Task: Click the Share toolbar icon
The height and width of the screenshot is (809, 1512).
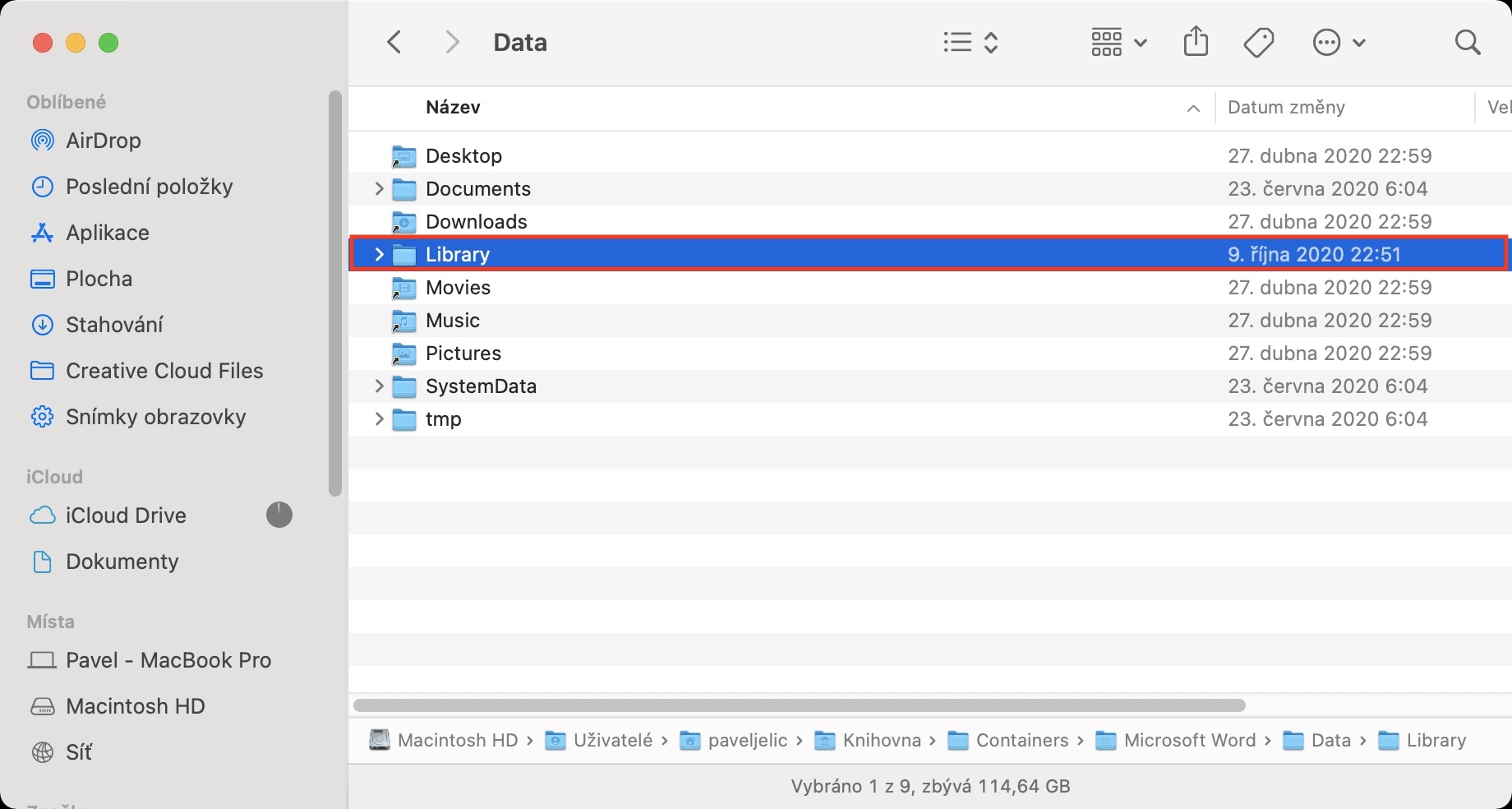Action: (1196, 42)
